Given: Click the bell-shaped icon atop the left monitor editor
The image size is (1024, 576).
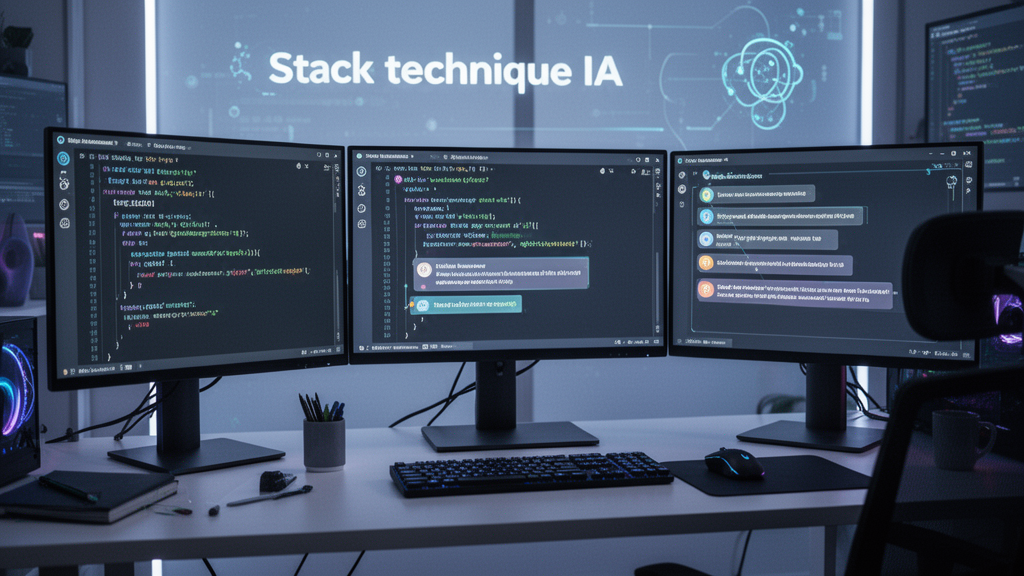Looking at the screenshot, I should coord(298,166).
